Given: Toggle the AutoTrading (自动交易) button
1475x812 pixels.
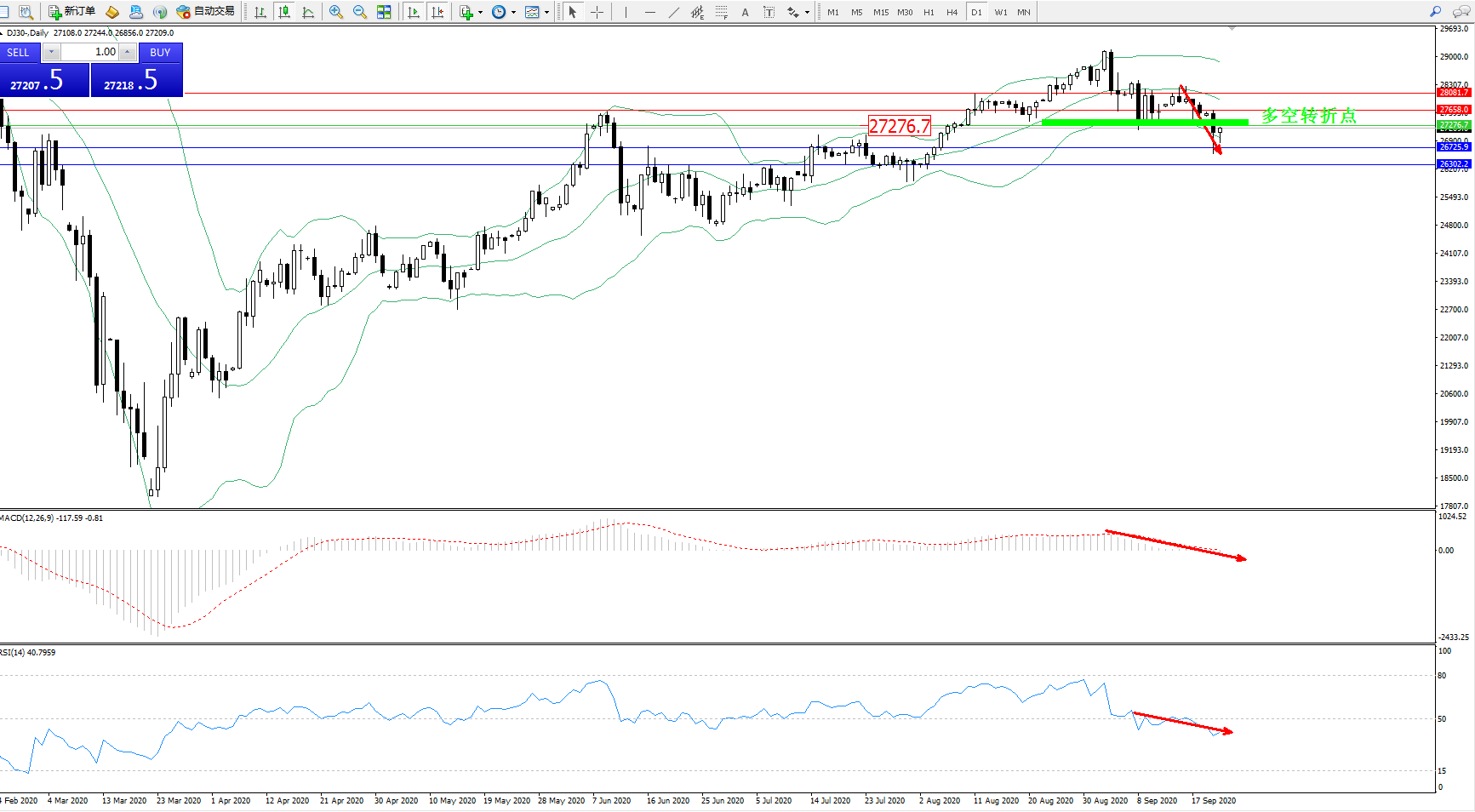Looking at the screenshot, I should point(205,12).
